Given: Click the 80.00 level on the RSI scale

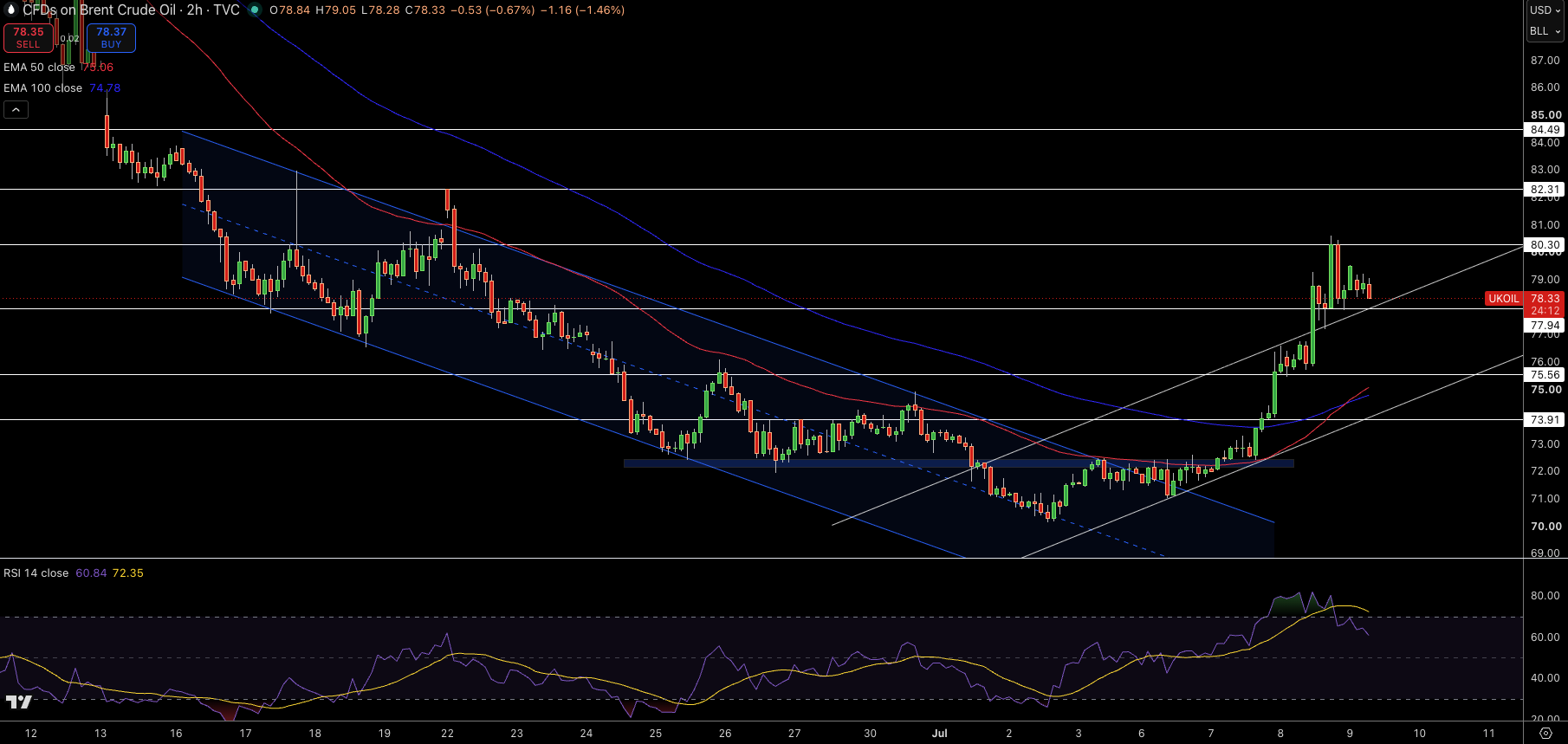Looking at the screenshot, I should [1545, 596].
